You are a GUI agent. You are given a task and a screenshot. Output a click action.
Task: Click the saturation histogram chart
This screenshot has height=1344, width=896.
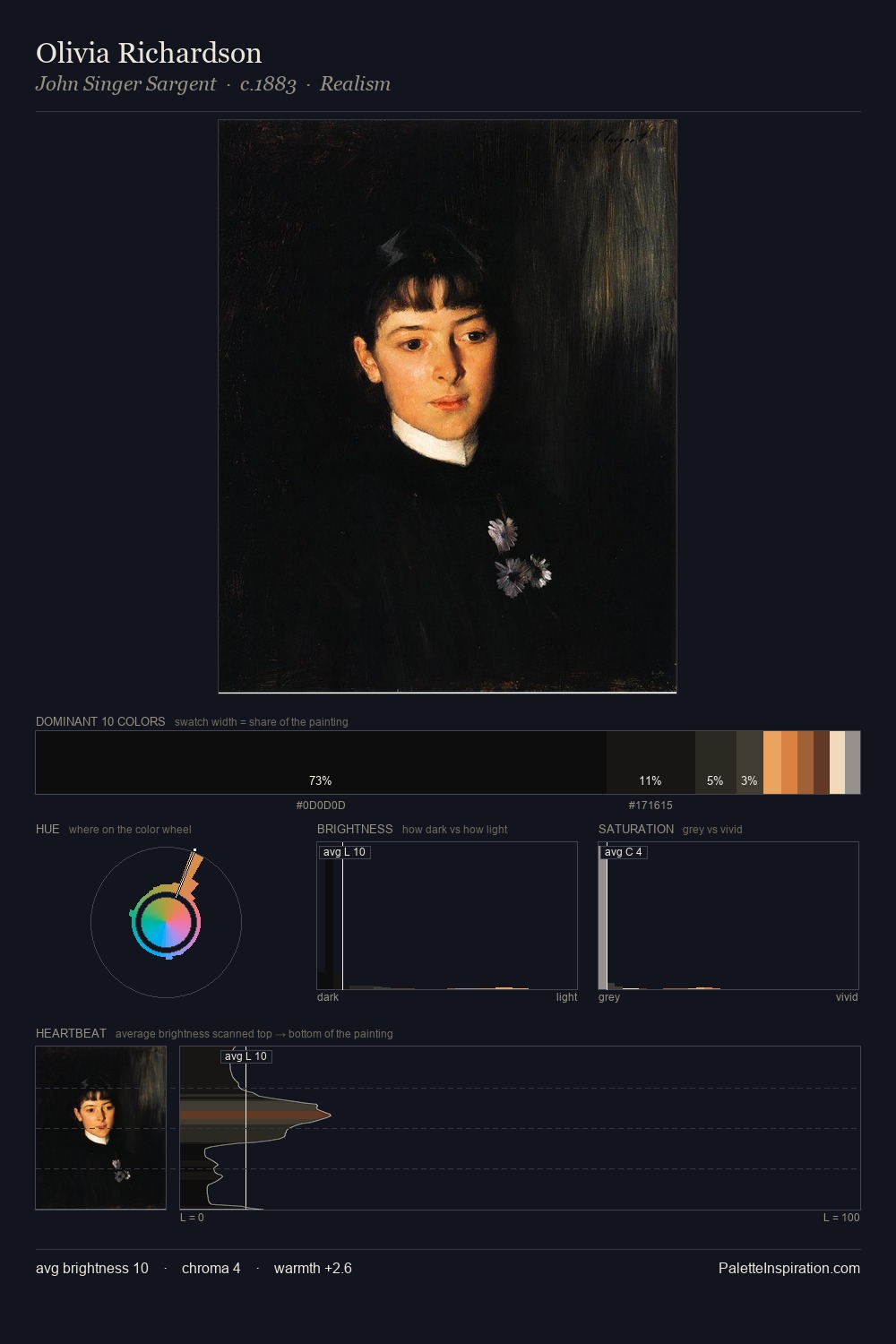728,916
